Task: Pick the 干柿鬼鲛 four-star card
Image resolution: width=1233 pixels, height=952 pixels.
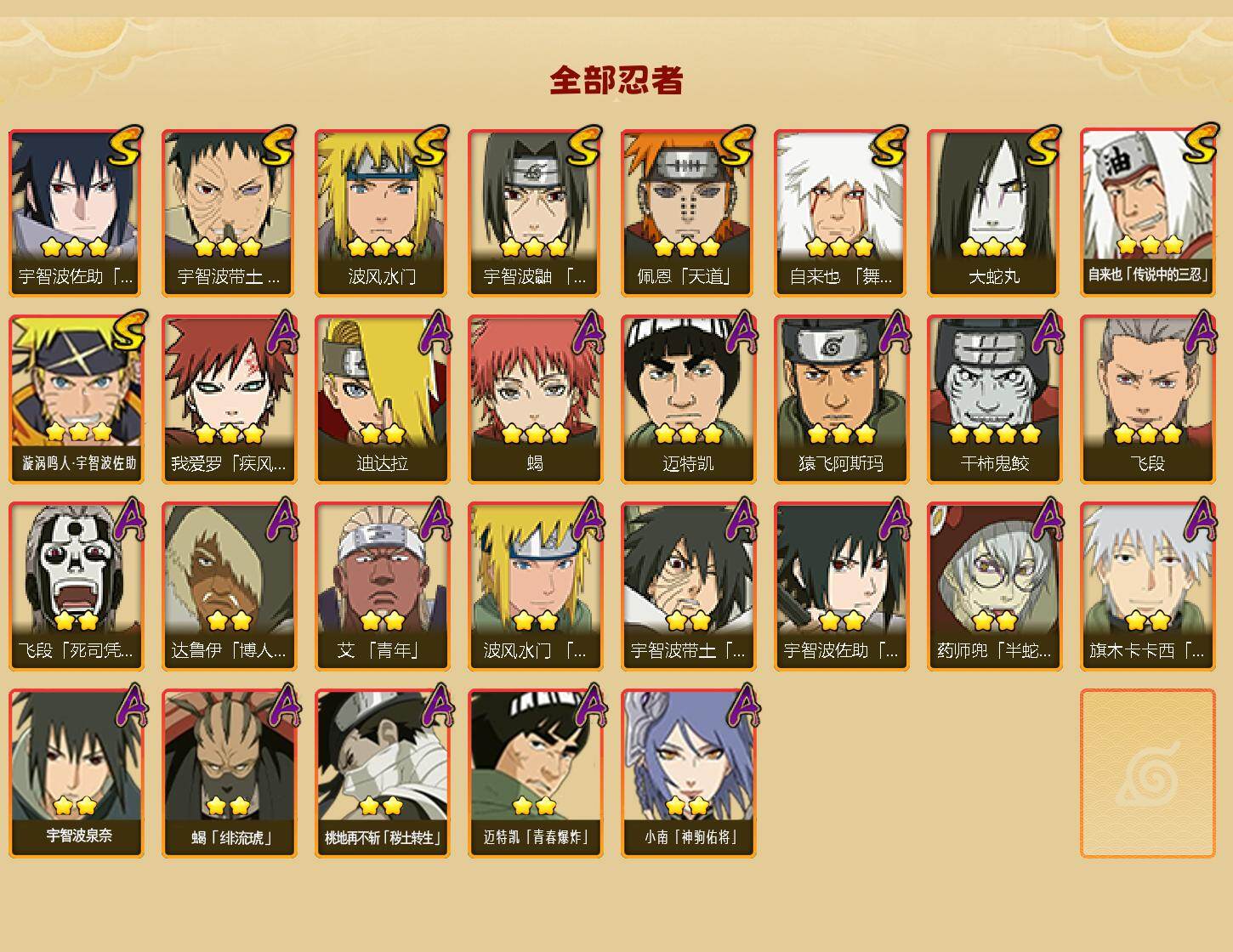Action: pyautogui.click(x=995, y=399)
